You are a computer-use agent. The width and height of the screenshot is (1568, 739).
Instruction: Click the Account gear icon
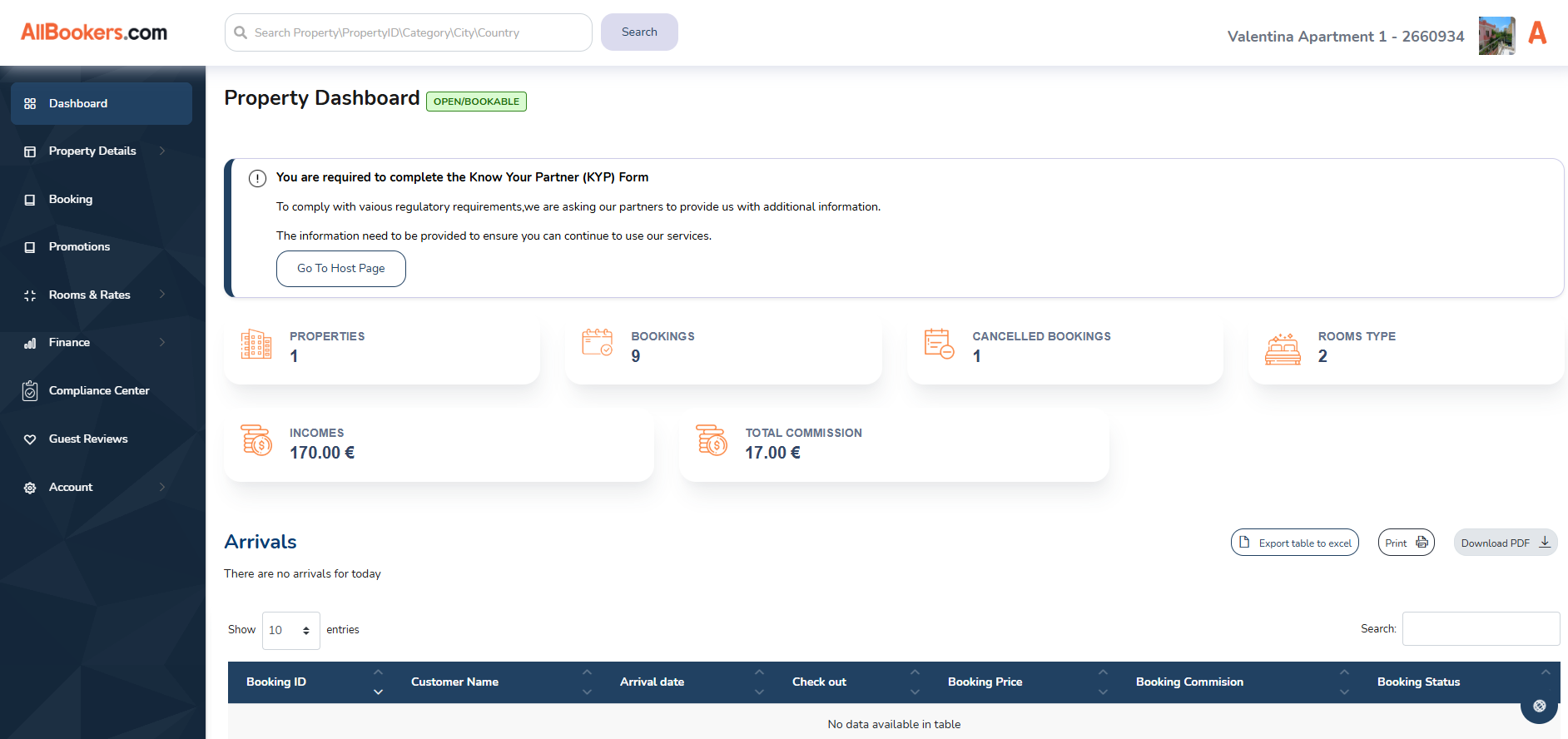30,488
